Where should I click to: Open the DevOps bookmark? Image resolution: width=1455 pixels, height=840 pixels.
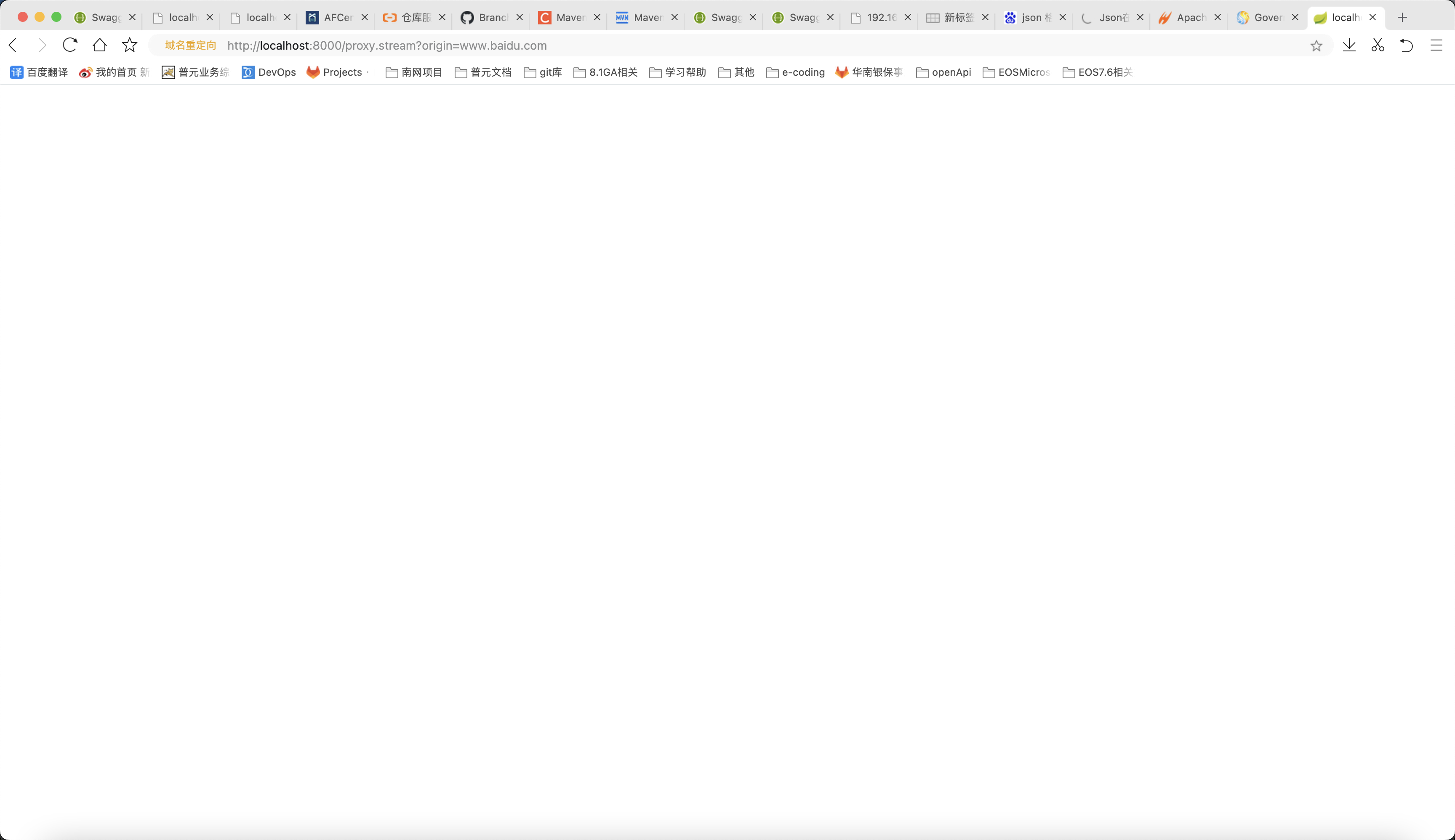pyautogui.click(x=269, y=72)
